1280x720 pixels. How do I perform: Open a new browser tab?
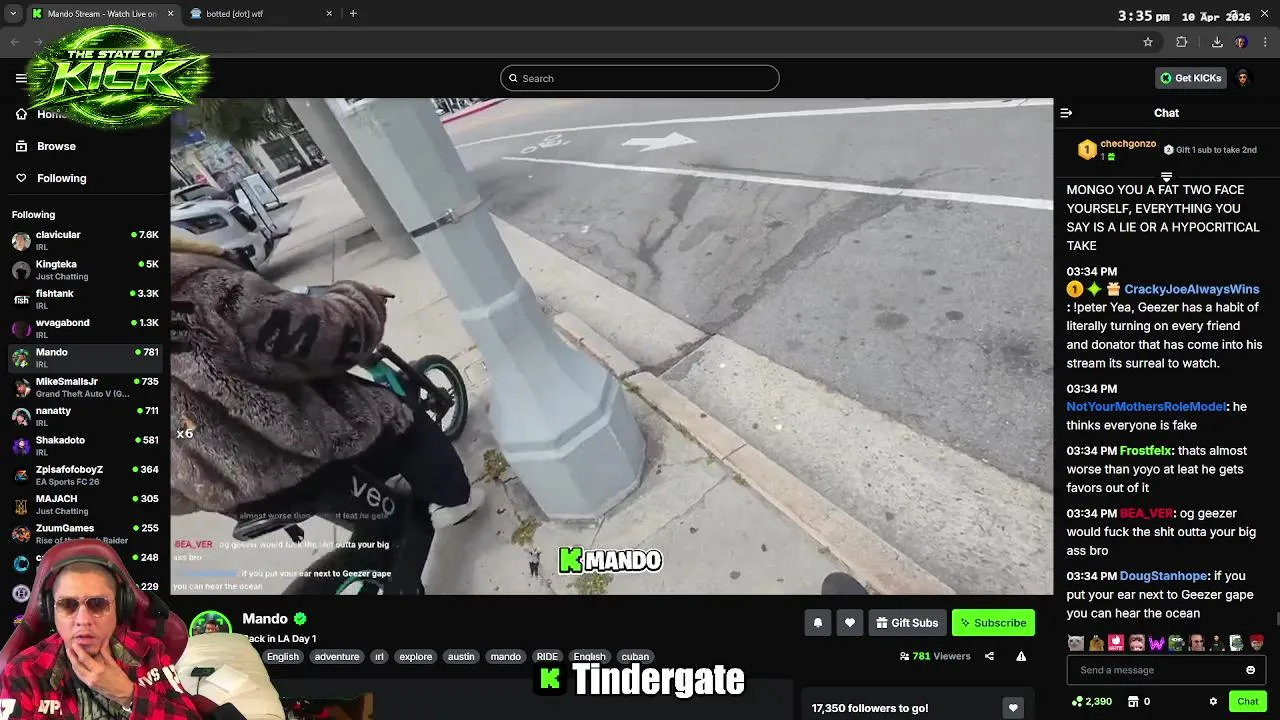click(x=353, y=14)
